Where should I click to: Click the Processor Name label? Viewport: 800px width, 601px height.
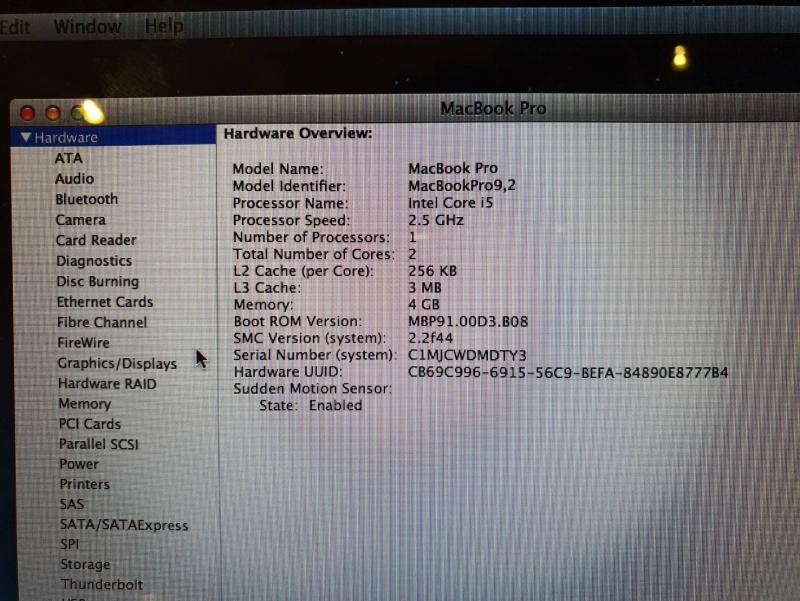[x=290, y=203]
